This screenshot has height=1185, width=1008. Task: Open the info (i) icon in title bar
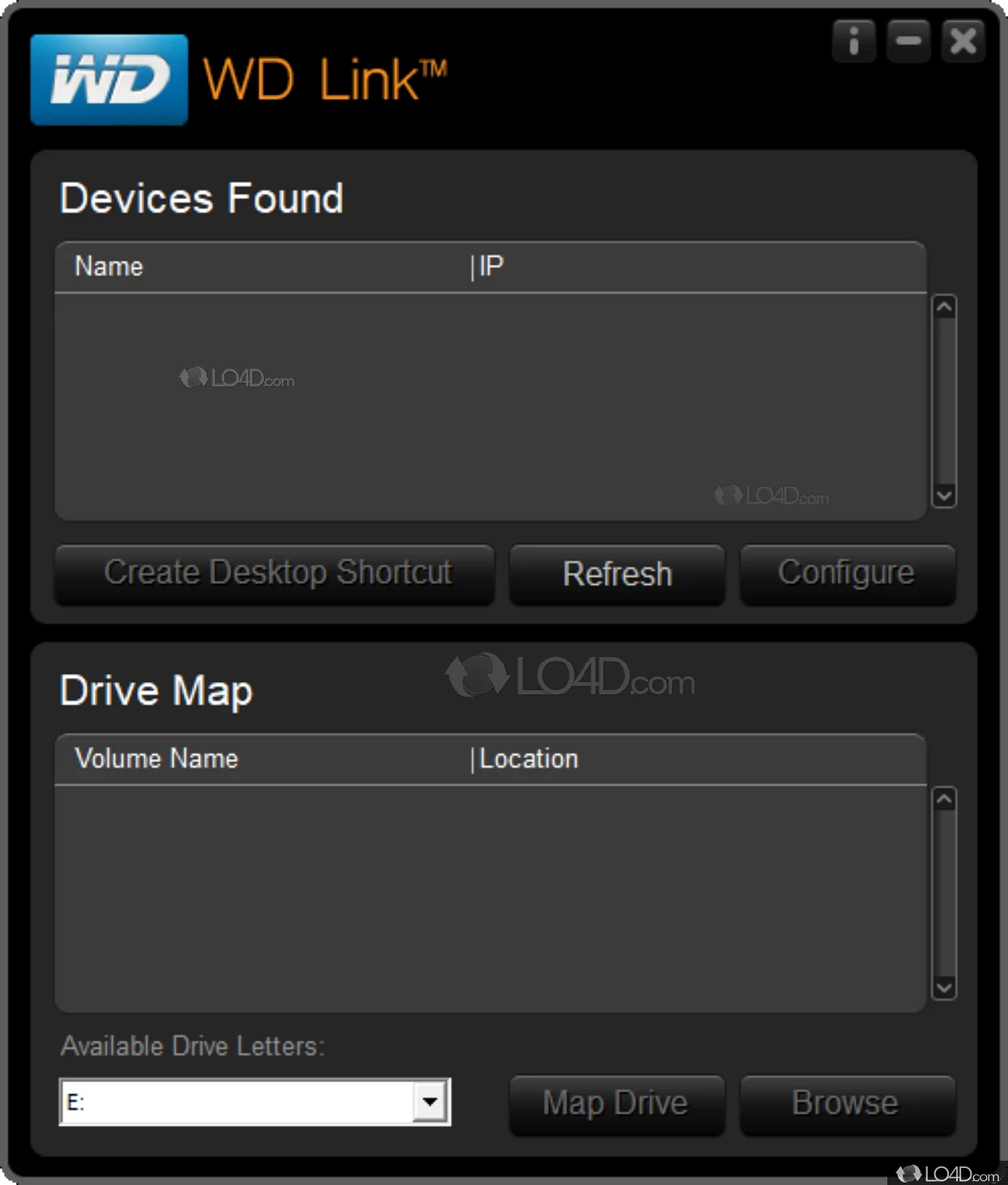tap(853, 42)
